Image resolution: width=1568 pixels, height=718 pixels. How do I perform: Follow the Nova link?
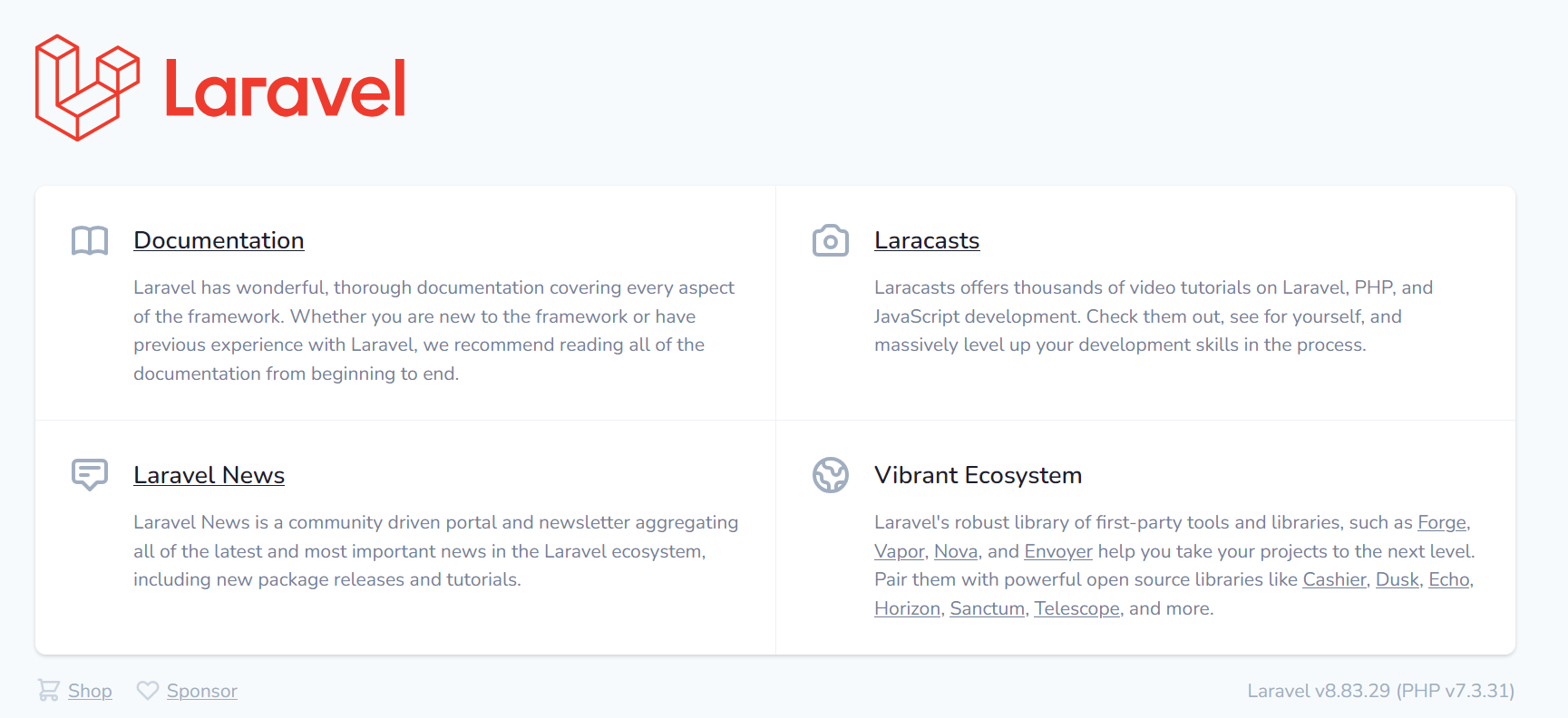point(956,551)
